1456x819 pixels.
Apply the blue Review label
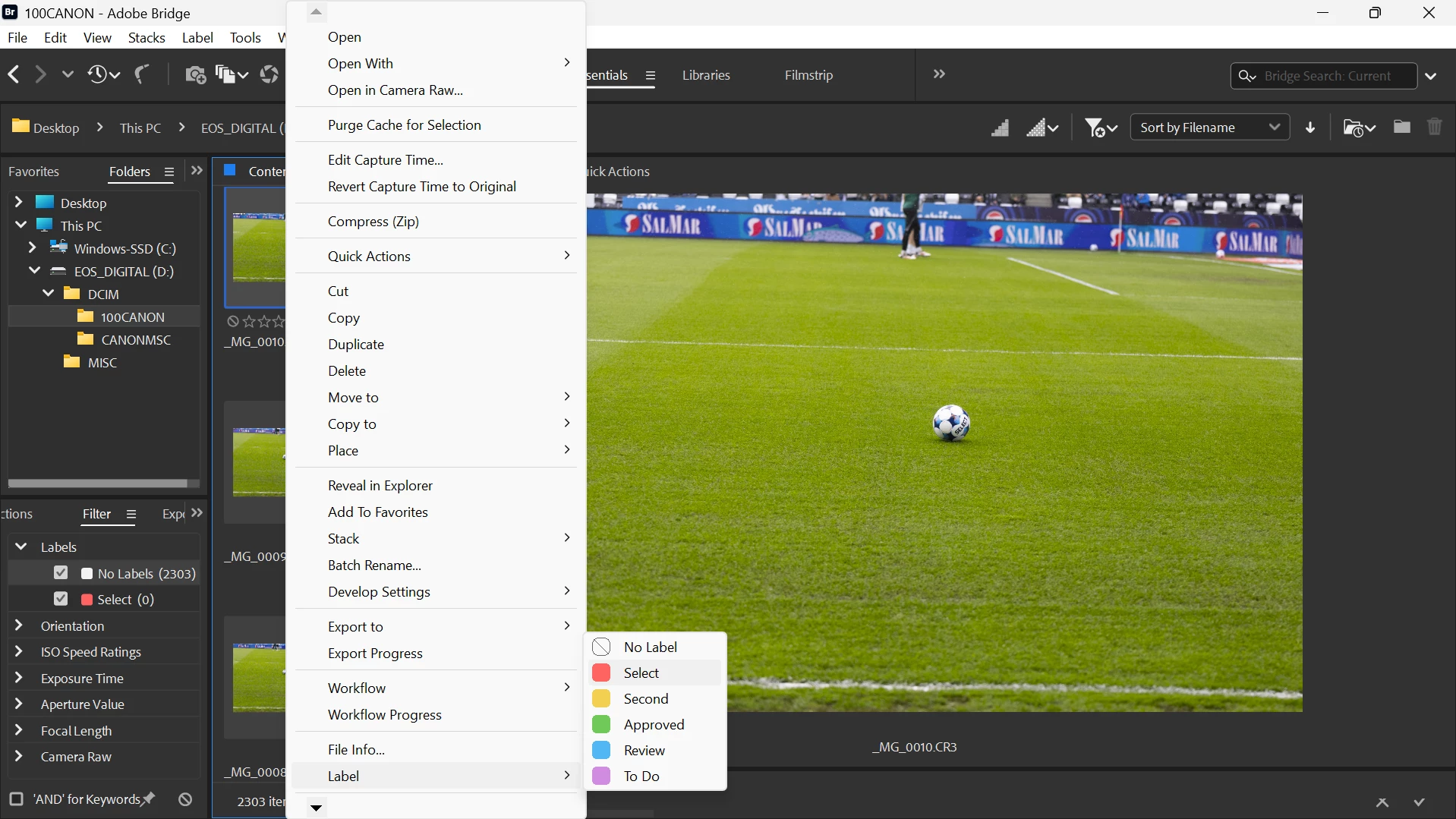pyautogui.click(x=655, y=750)
